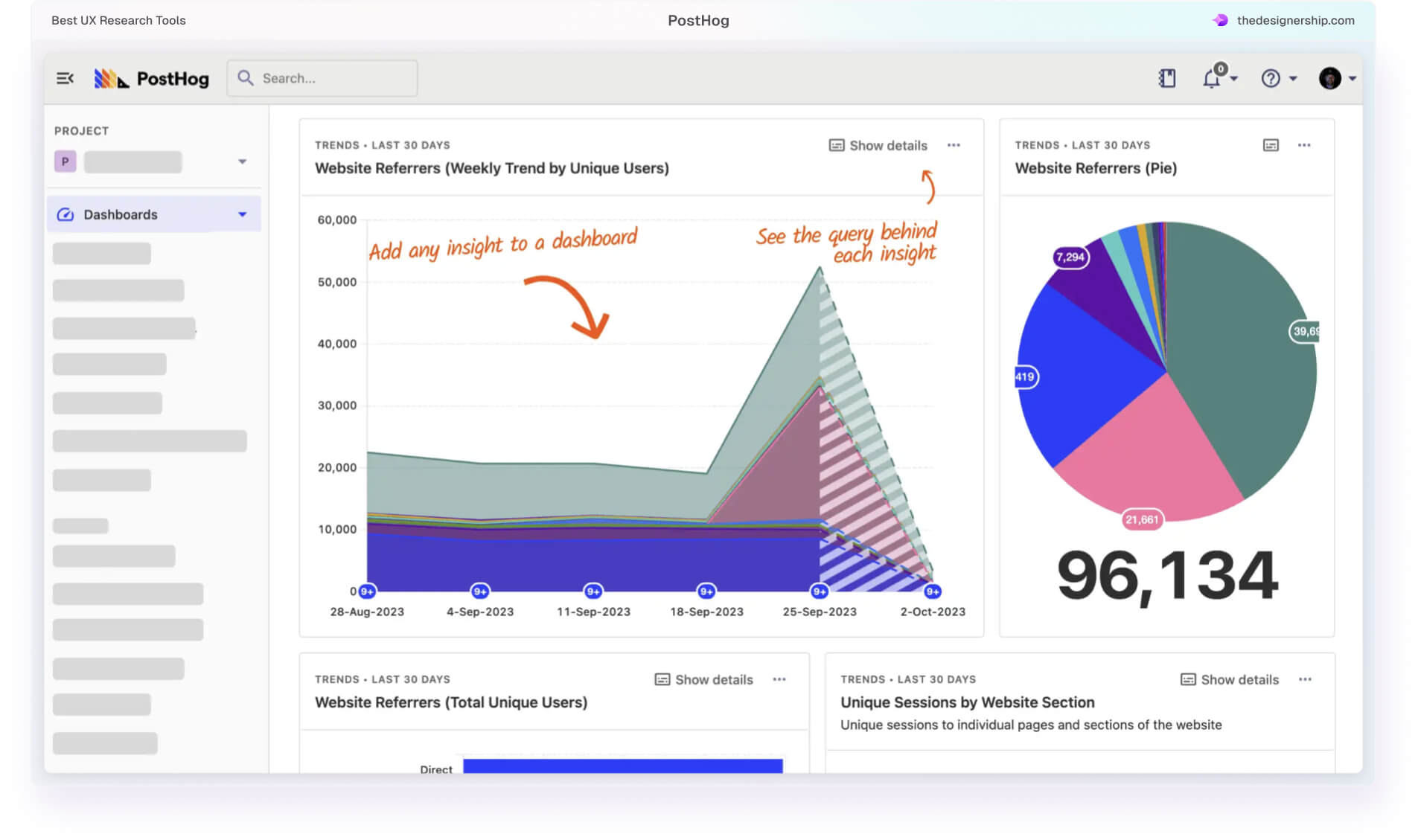1418x840 pixels.
Task: Open notifications via the bell icon
Action: coord(1212,77)
